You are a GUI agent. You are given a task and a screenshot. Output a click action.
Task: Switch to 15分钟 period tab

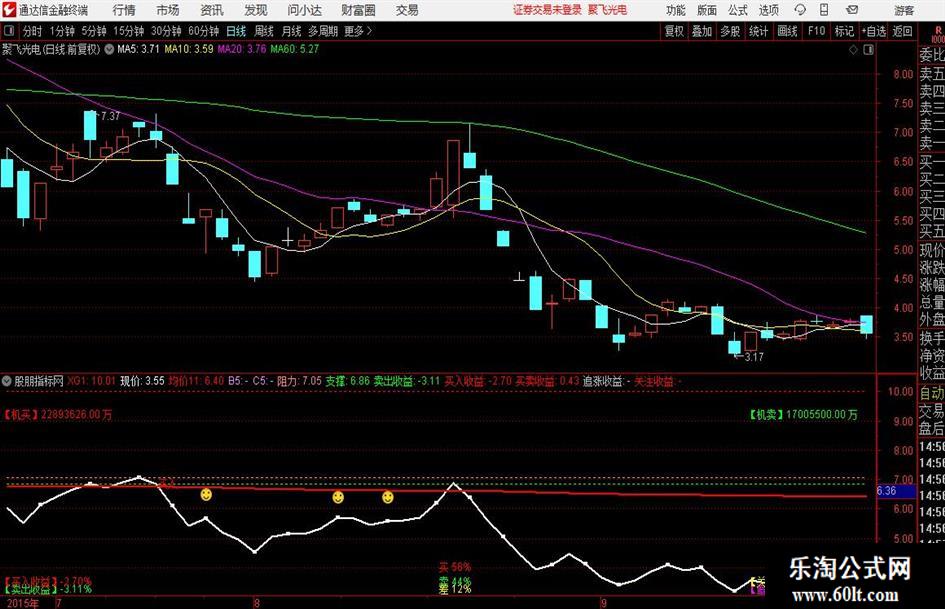click(x=128, y=31)
